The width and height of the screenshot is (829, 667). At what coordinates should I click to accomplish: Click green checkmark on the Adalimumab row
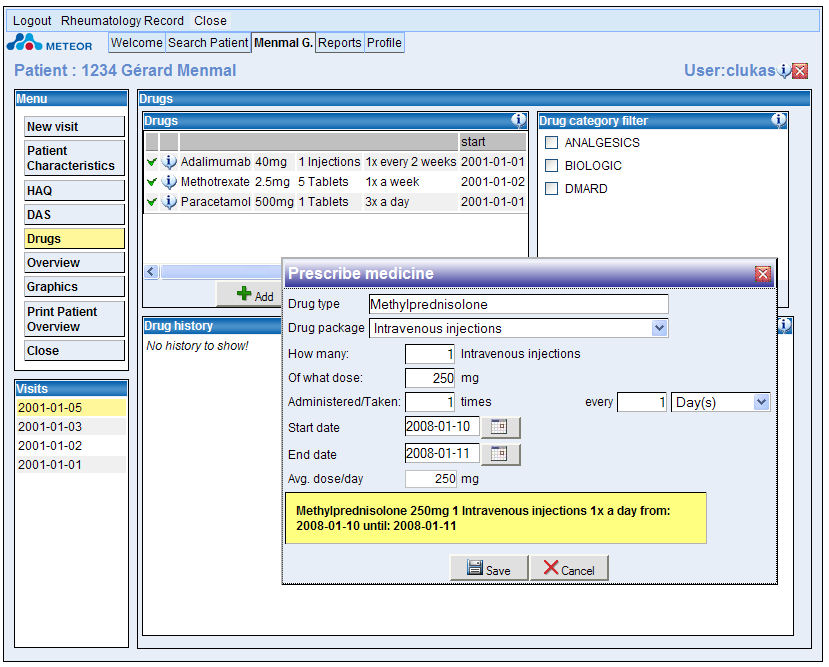pos(152,162)
